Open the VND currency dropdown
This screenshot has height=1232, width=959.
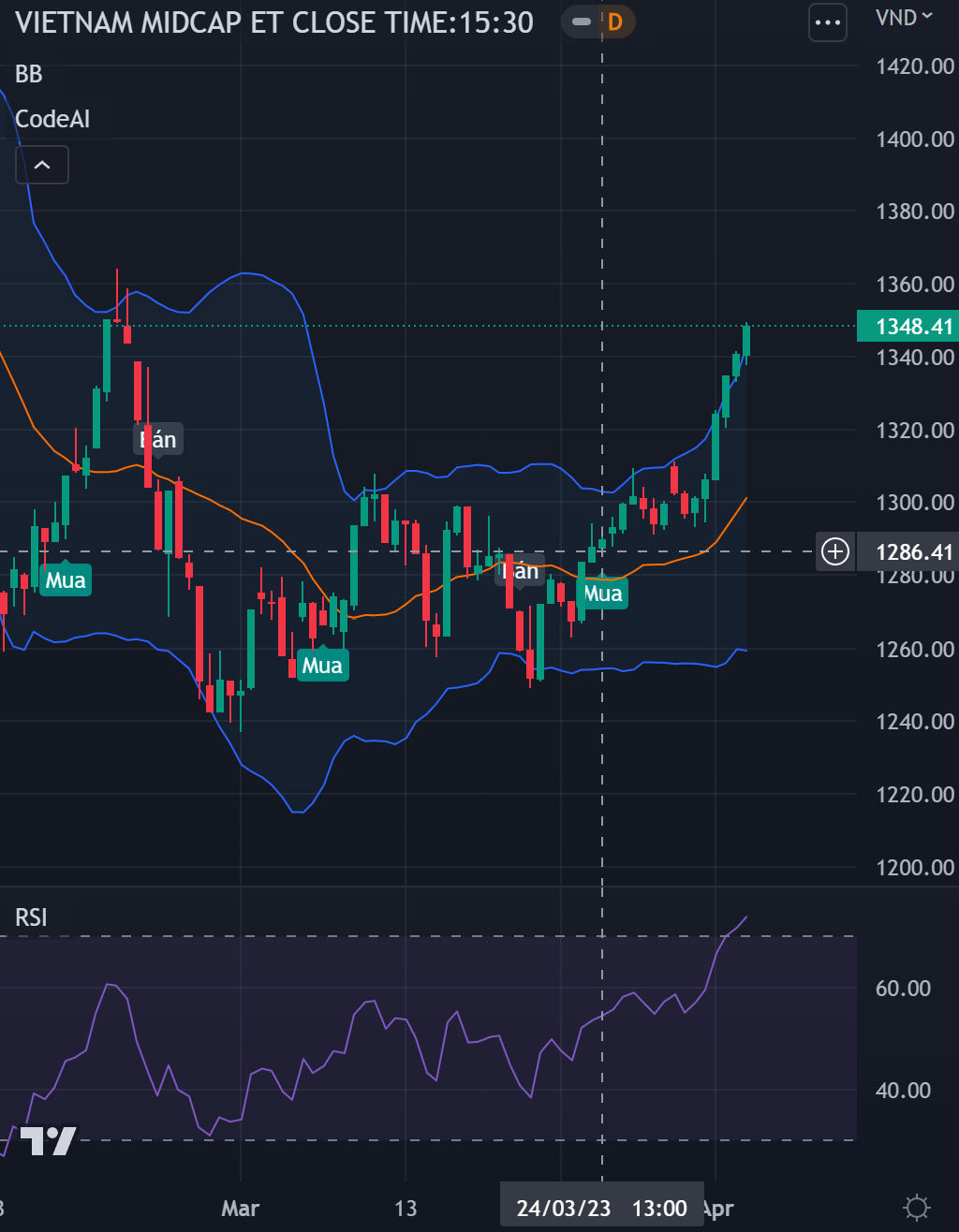click(904, 16)
